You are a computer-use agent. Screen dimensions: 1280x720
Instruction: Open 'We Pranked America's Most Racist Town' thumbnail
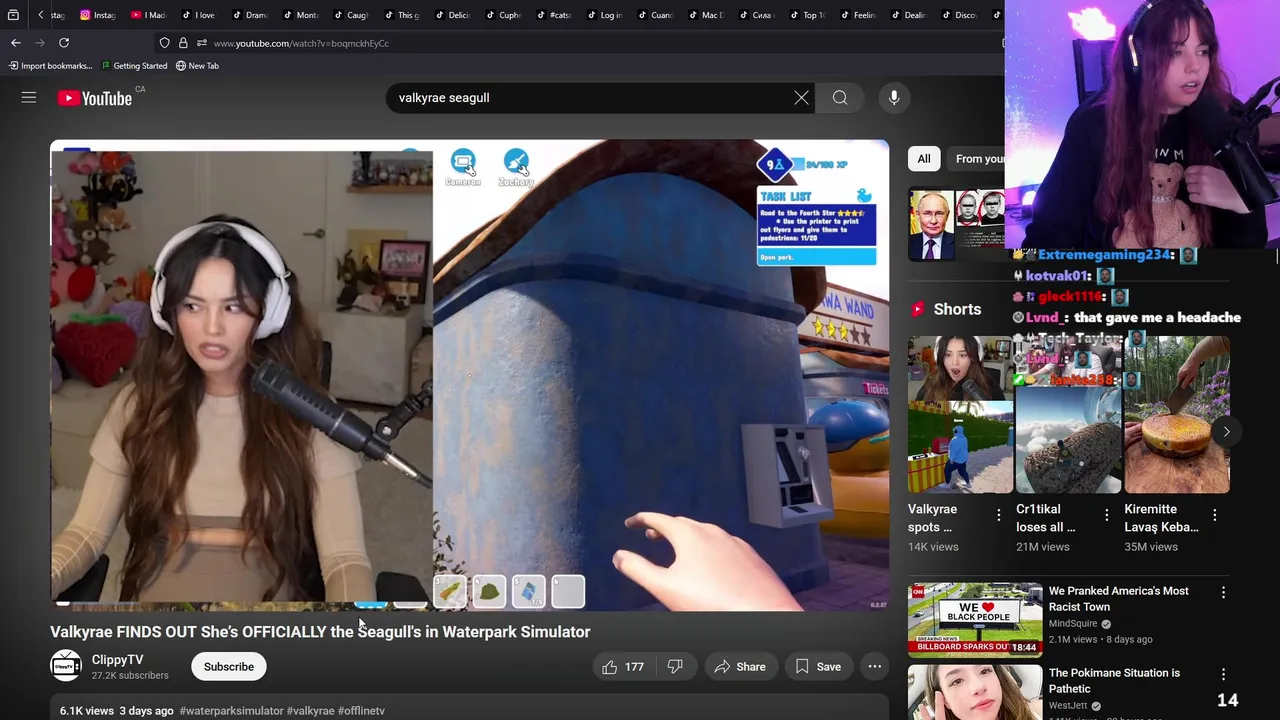(975, 619)
